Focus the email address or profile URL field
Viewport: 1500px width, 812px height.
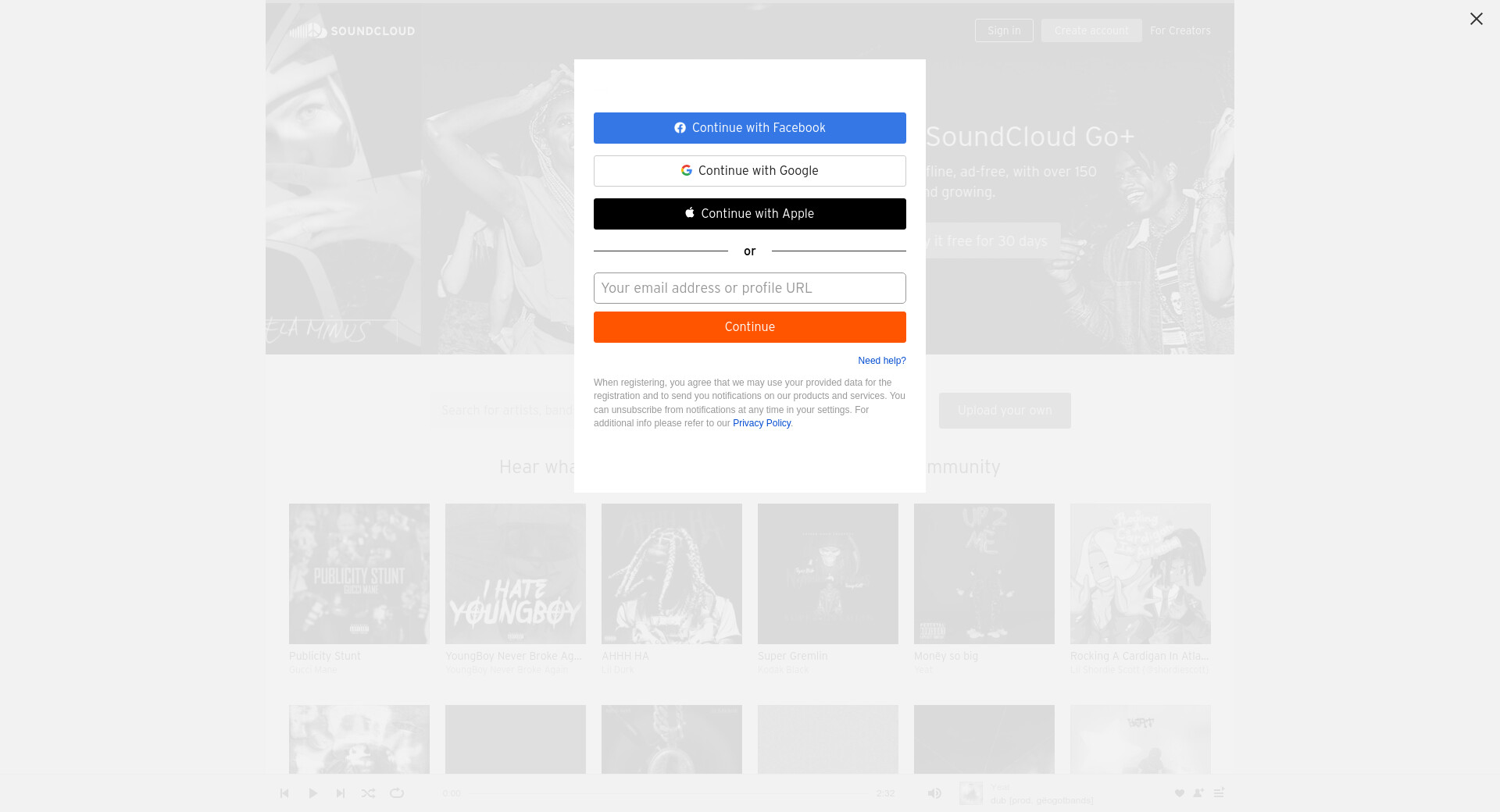click(750, 288)
